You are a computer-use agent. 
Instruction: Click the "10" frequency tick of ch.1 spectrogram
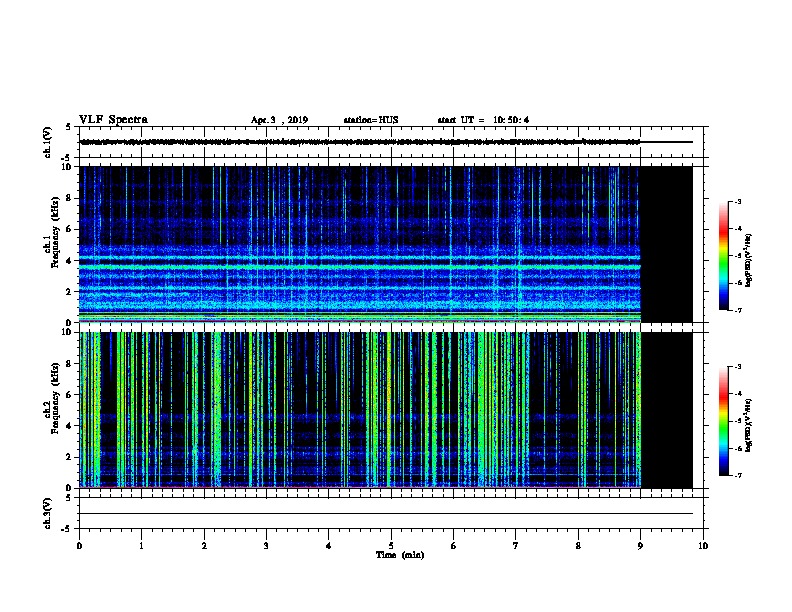point(68,167)
